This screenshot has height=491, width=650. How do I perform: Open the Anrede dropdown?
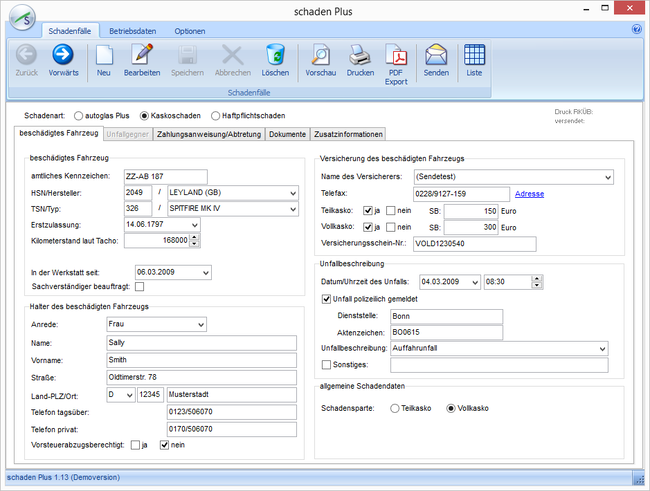click(200, 324)
